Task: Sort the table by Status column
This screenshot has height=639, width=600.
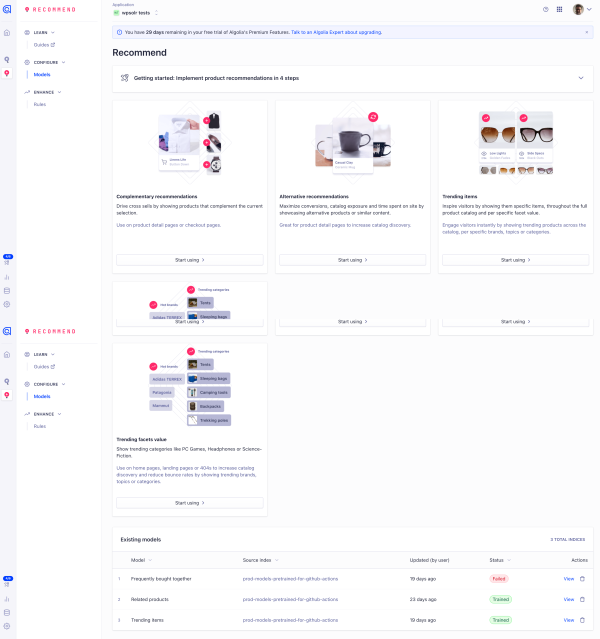Action: pyautogui.click(x=500, y=560)
